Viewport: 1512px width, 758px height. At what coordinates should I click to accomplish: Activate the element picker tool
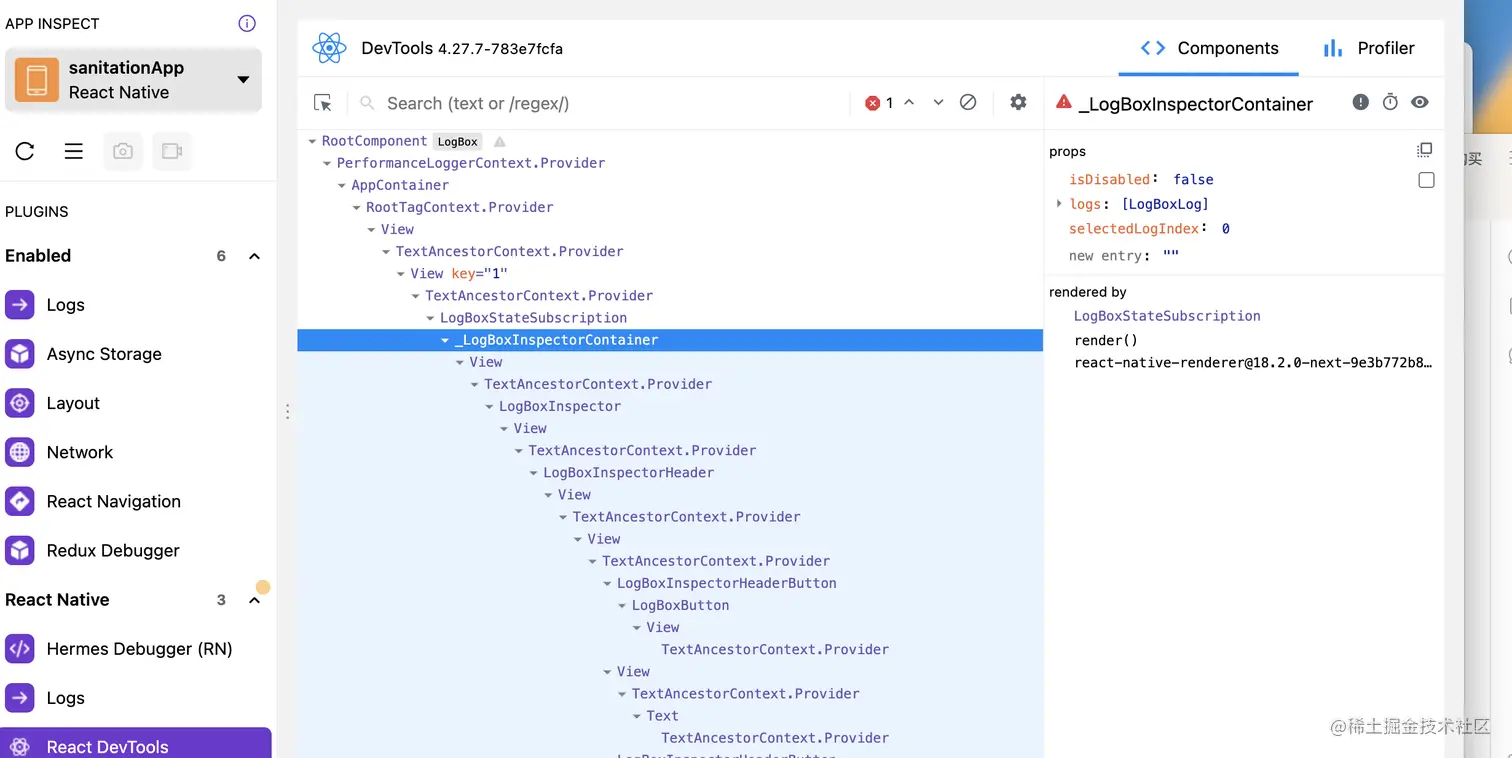tap(322, 103)
